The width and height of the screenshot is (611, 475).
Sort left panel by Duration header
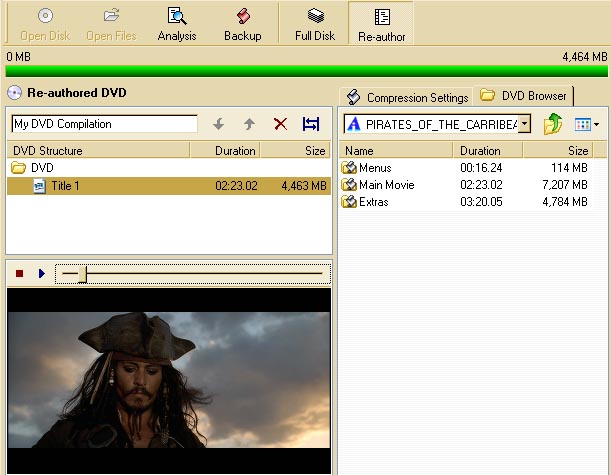click(225, 150)
